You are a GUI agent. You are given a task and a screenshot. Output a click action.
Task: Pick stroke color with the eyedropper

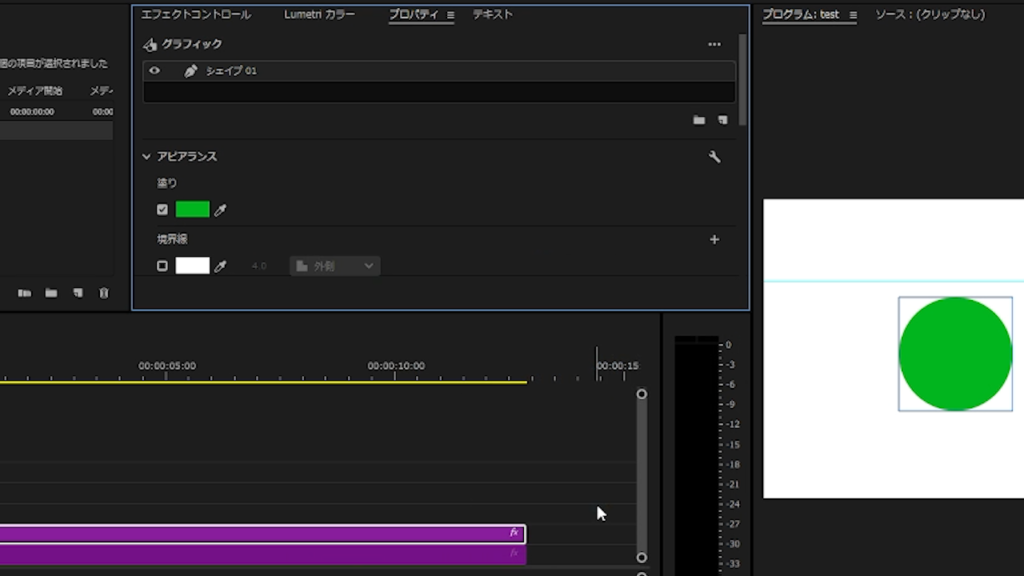tap(221, 266)
